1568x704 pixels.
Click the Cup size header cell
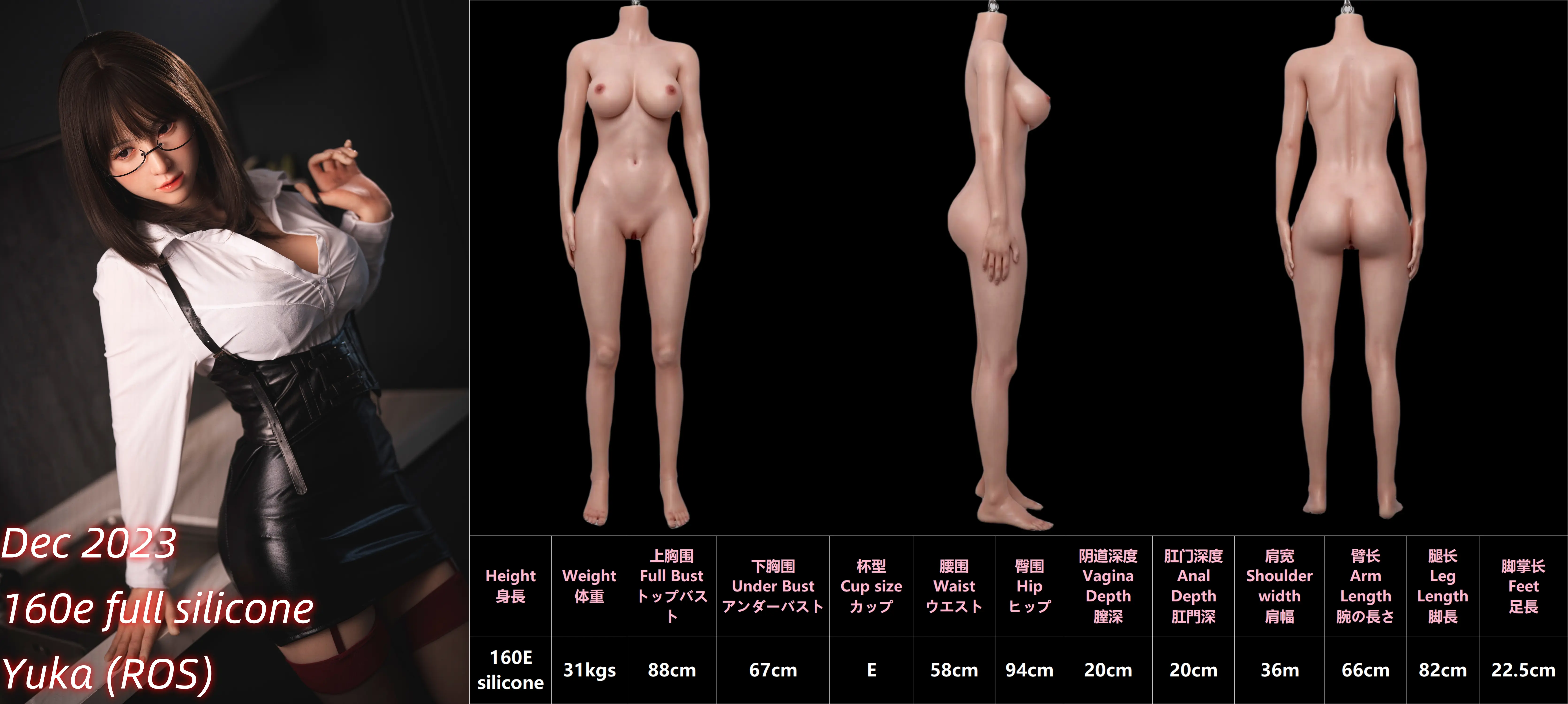(871, 586)
